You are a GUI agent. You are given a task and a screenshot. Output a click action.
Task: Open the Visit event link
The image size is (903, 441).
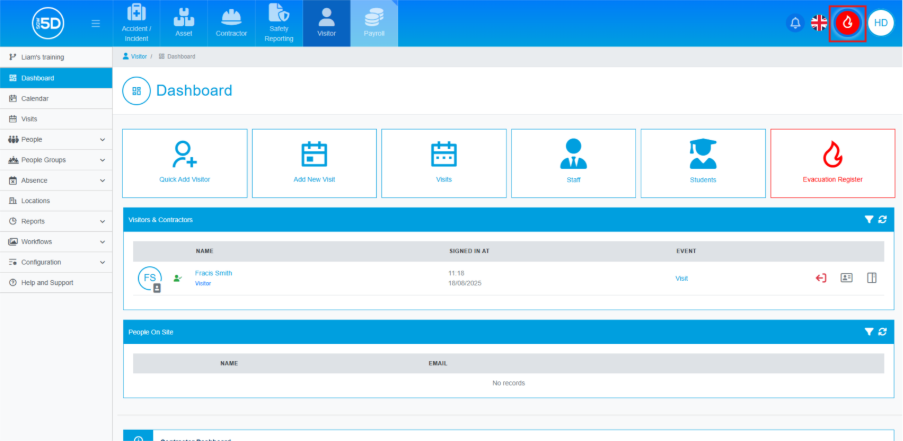(x=681, y=278)
